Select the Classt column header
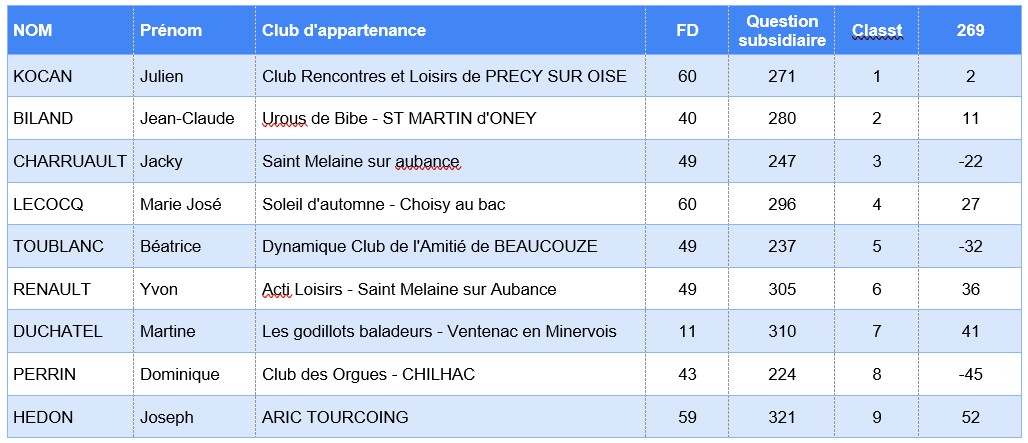 877,30
